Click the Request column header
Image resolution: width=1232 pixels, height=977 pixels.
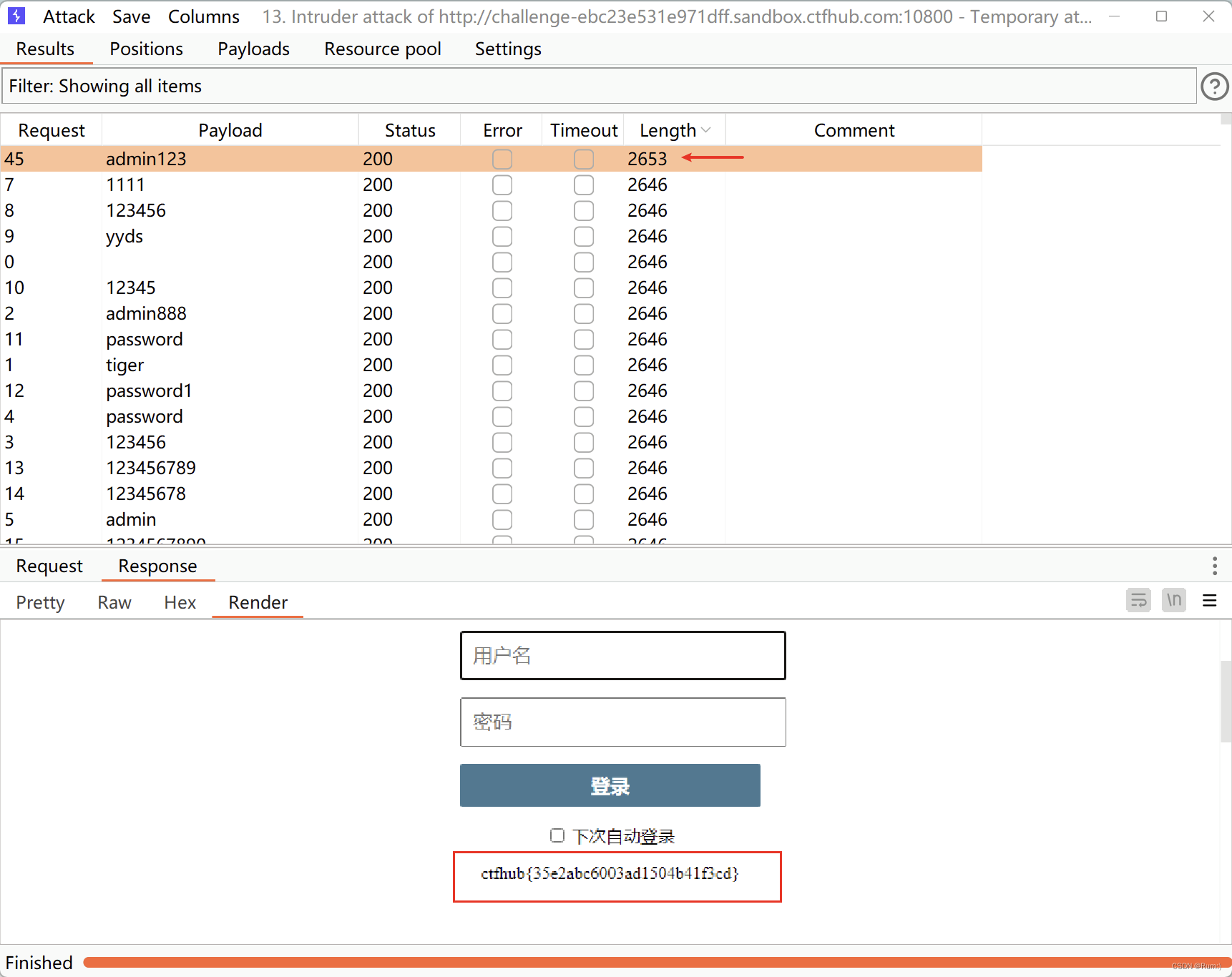coord(52,130)
